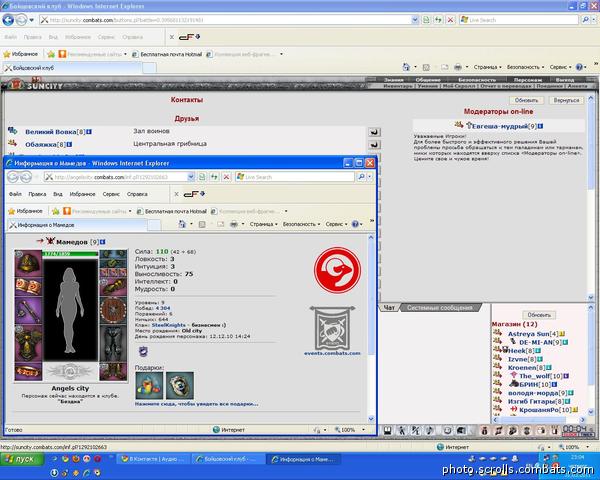Open the address bar dropdown in main browser
The width and height of the screenshot is (600, 480).
coord(414,20)
